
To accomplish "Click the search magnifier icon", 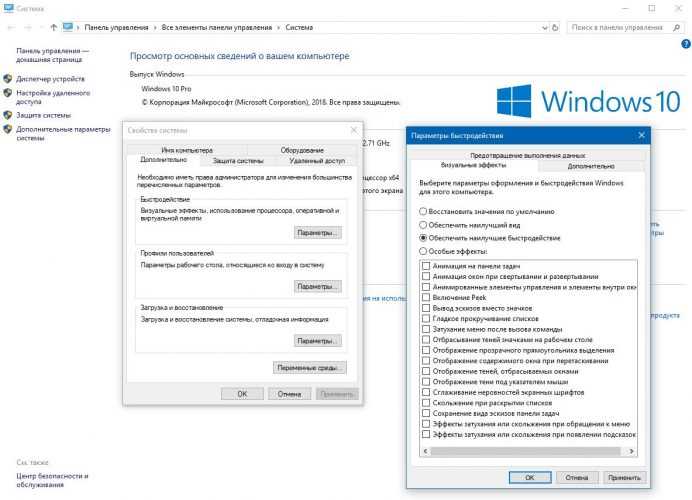I will 676,27.
